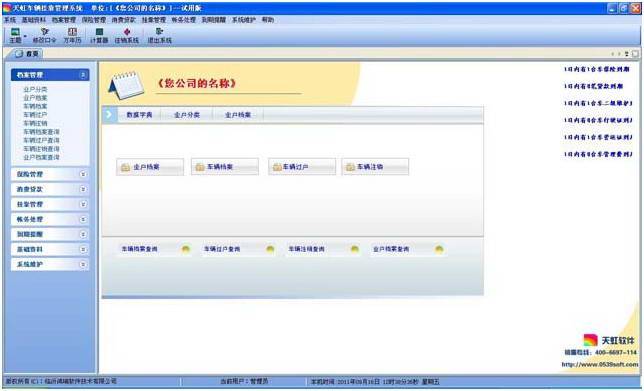The image size is (644, 391).
Task: Expand the 基础资料 sidebar group chevron
Action: (x=83, y=249)
